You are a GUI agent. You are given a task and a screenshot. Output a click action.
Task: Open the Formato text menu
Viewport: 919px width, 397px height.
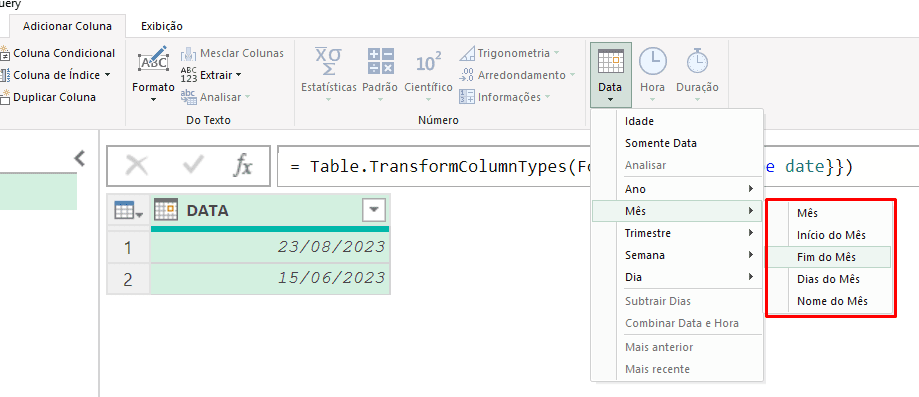pos(153,74)
